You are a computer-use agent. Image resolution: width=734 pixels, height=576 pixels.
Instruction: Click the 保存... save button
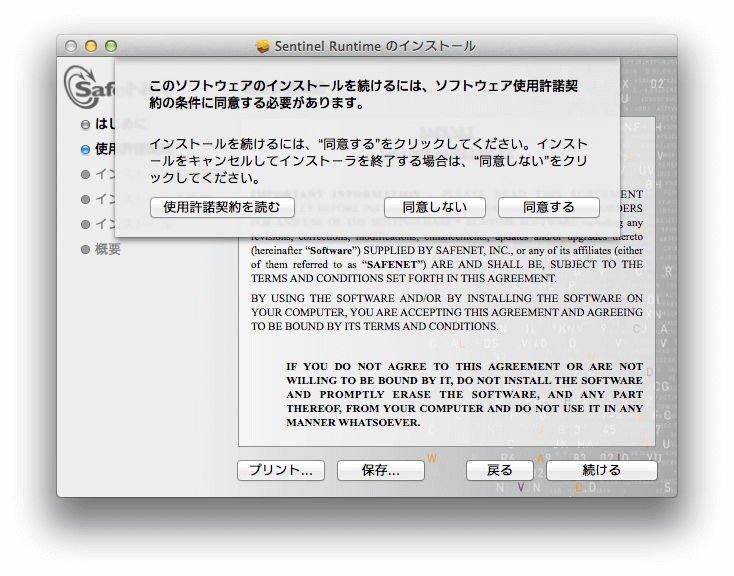tap(381, 470)
